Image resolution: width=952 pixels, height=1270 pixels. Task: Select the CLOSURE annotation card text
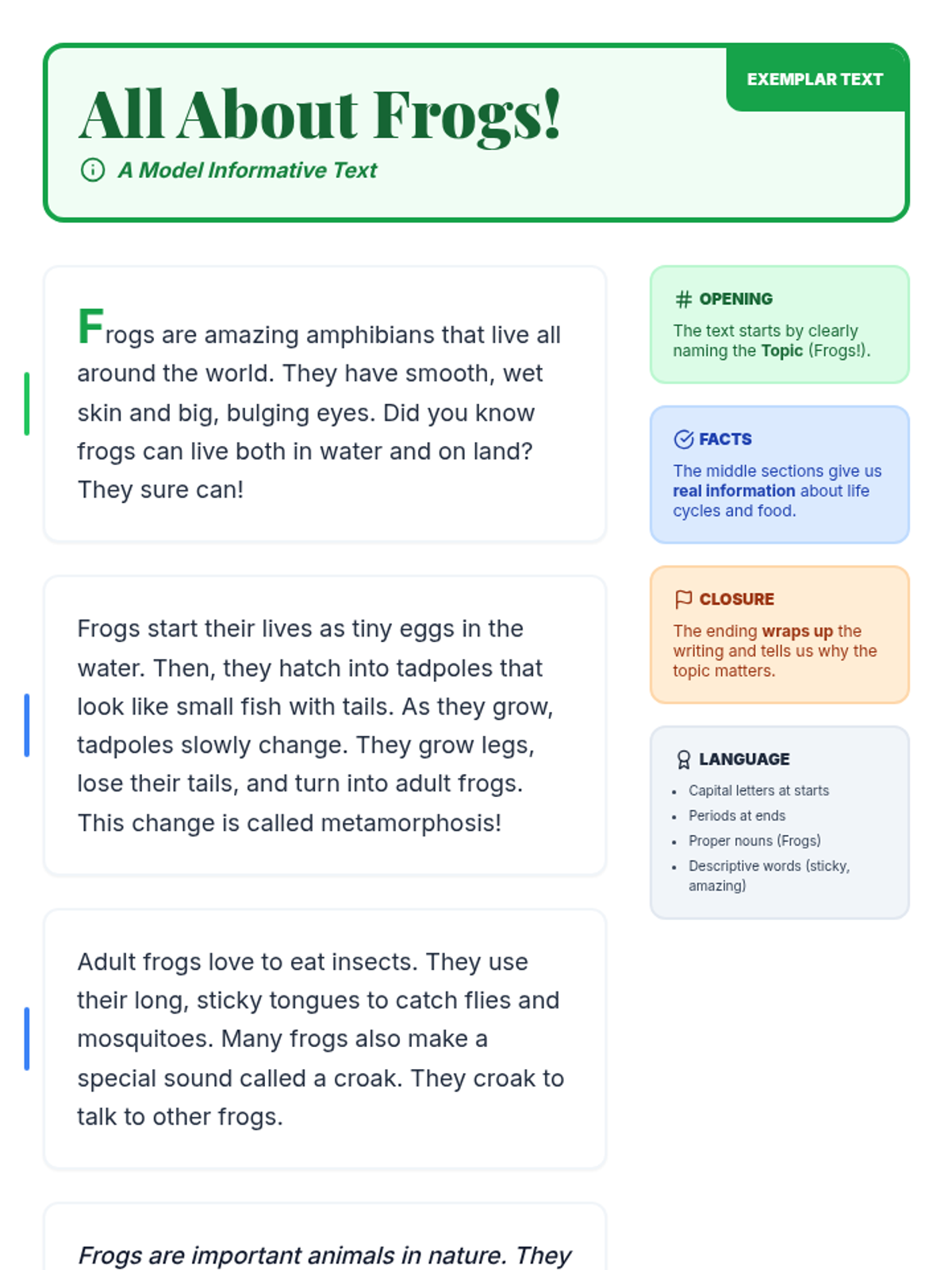tap(774, 651)
